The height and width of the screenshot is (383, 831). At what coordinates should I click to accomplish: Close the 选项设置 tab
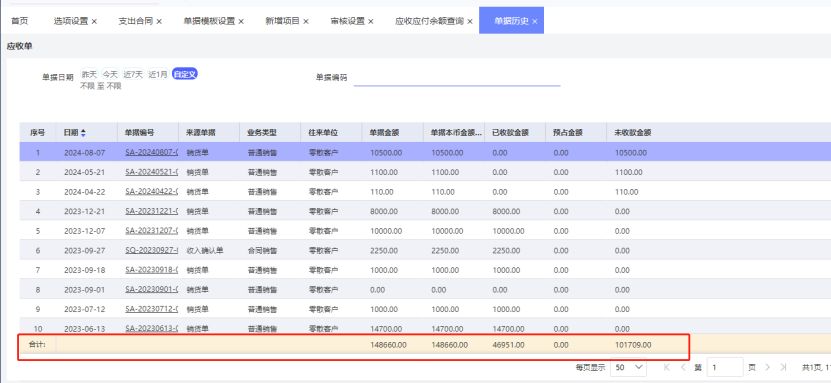[x=94, y=22]
